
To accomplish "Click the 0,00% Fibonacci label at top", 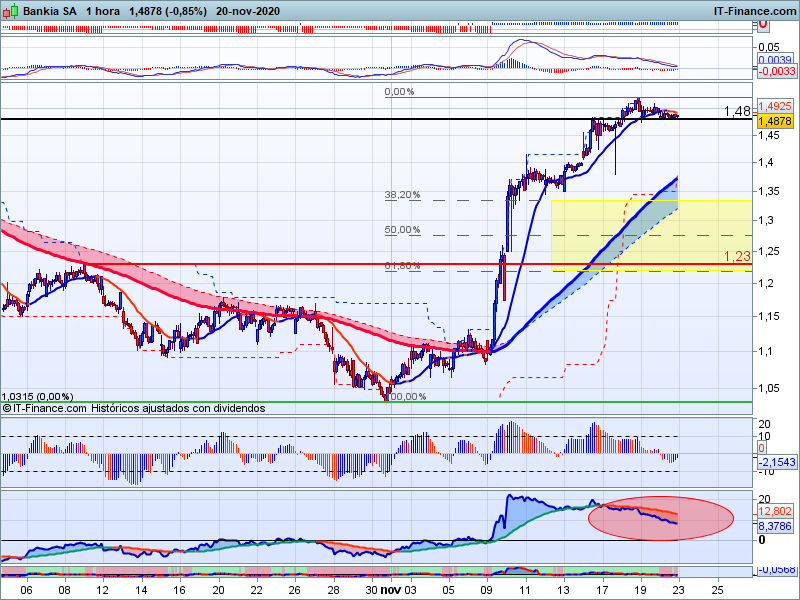I will tap(399, 92).
